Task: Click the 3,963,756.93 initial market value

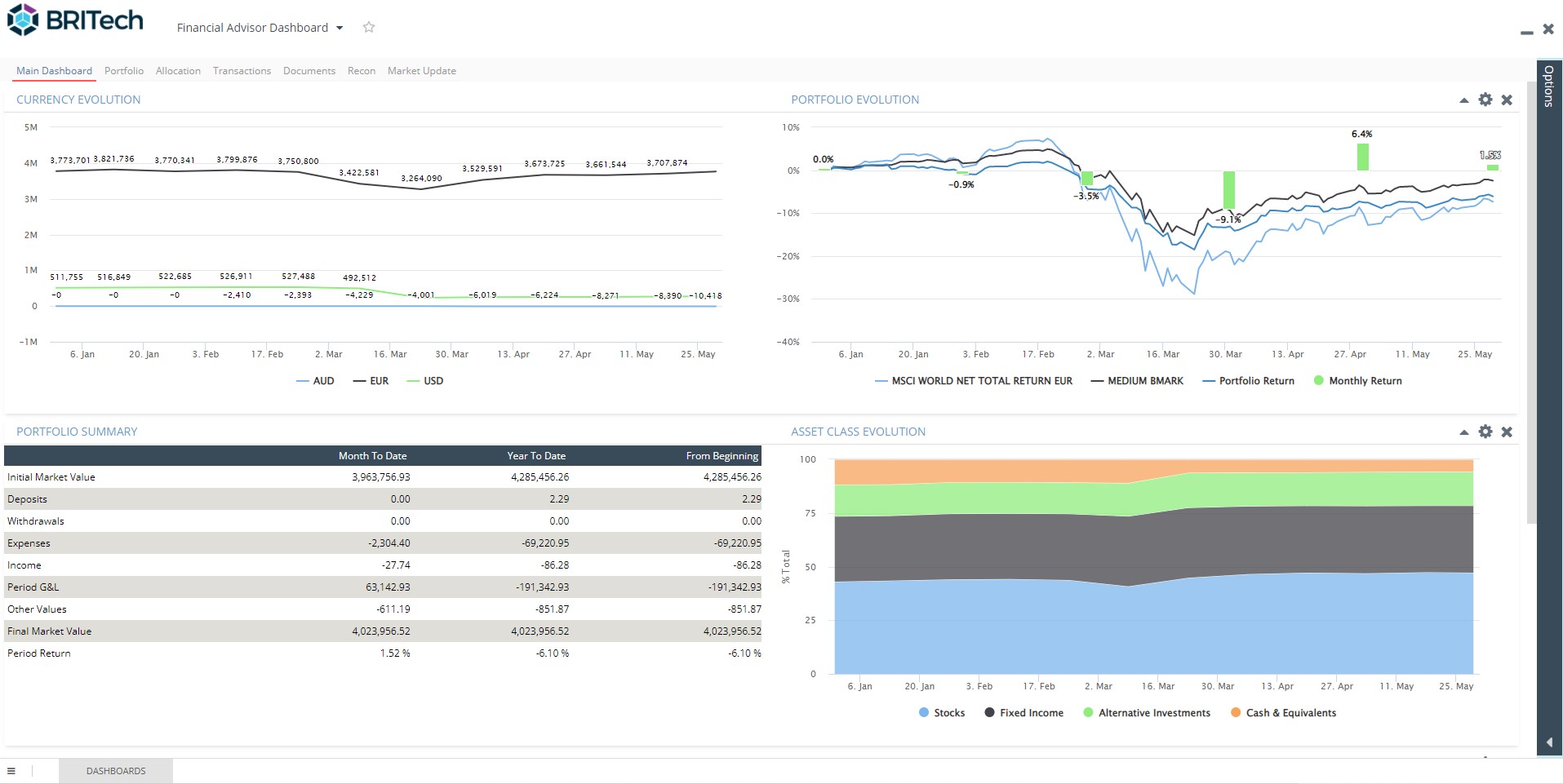Action: click(381, 477)
